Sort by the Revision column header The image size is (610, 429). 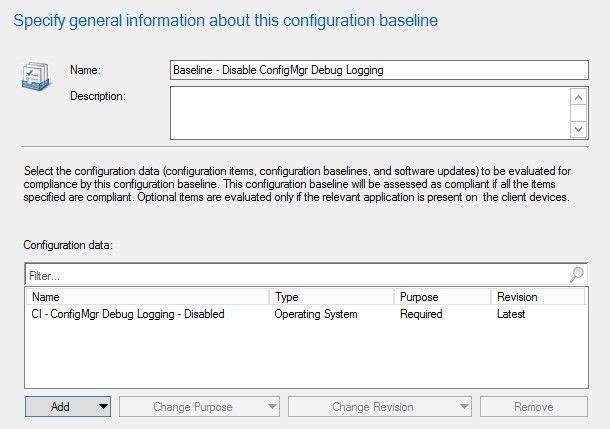click(x=538, y=297)
